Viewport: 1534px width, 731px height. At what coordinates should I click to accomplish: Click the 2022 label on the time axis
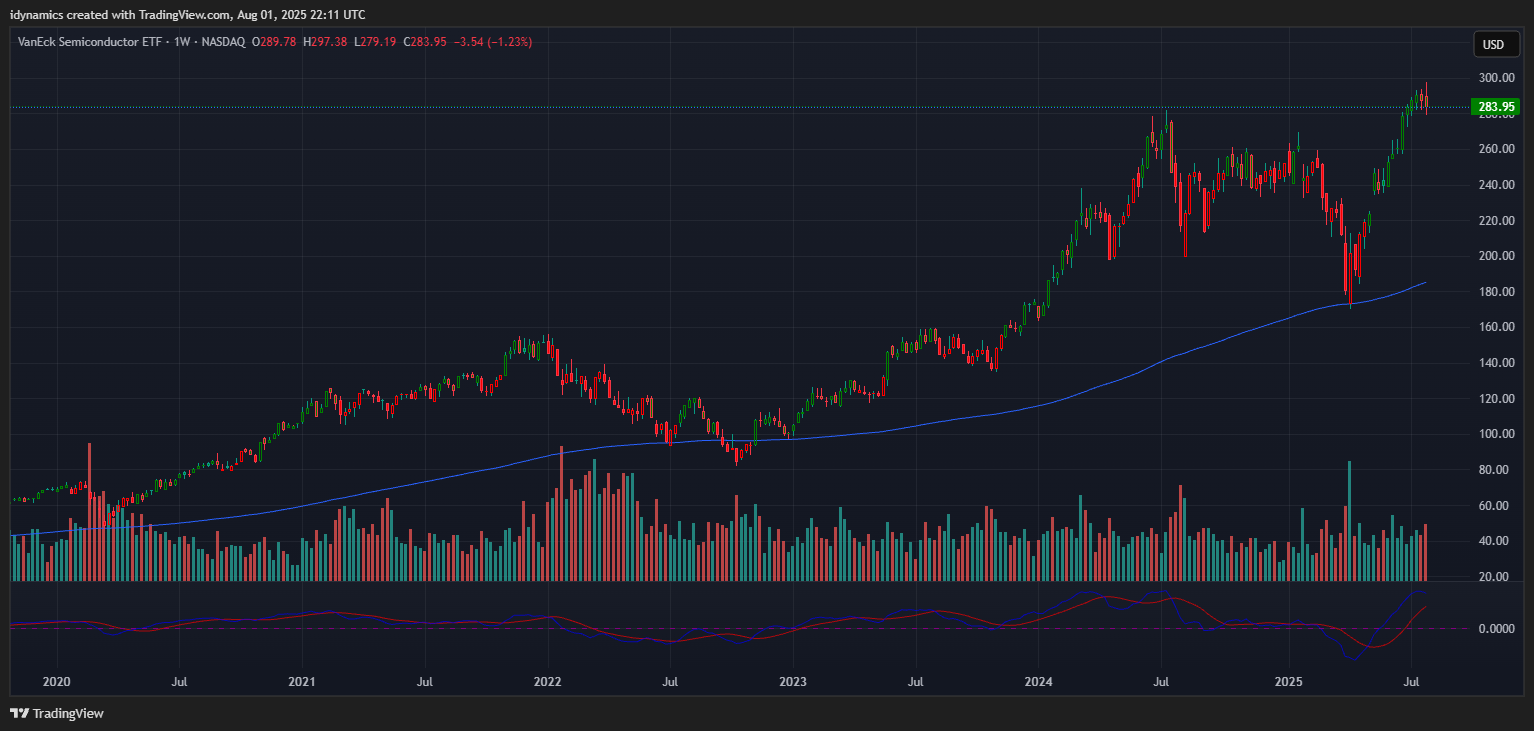coord(548,681)
